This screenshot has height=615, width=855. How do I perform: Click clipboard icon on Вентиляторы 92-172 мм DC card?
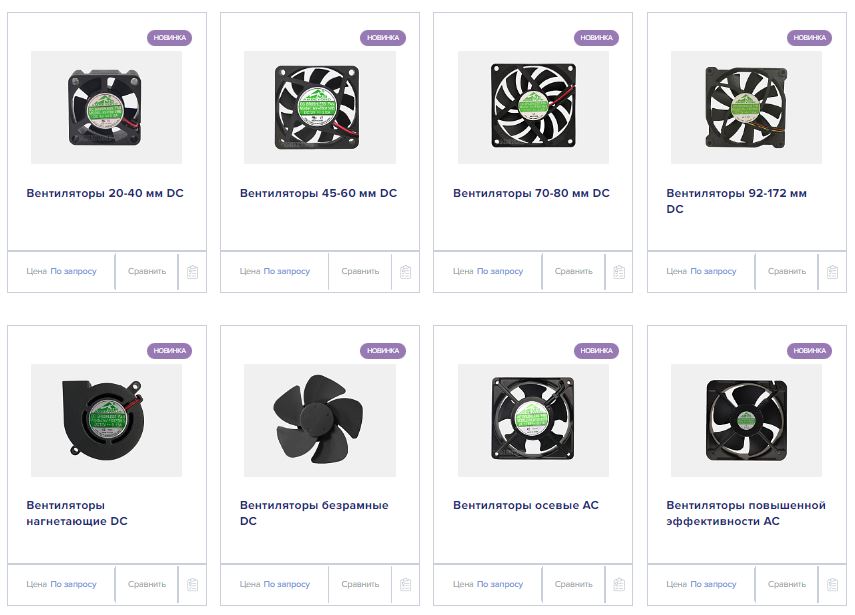click(x=832, y=272)
